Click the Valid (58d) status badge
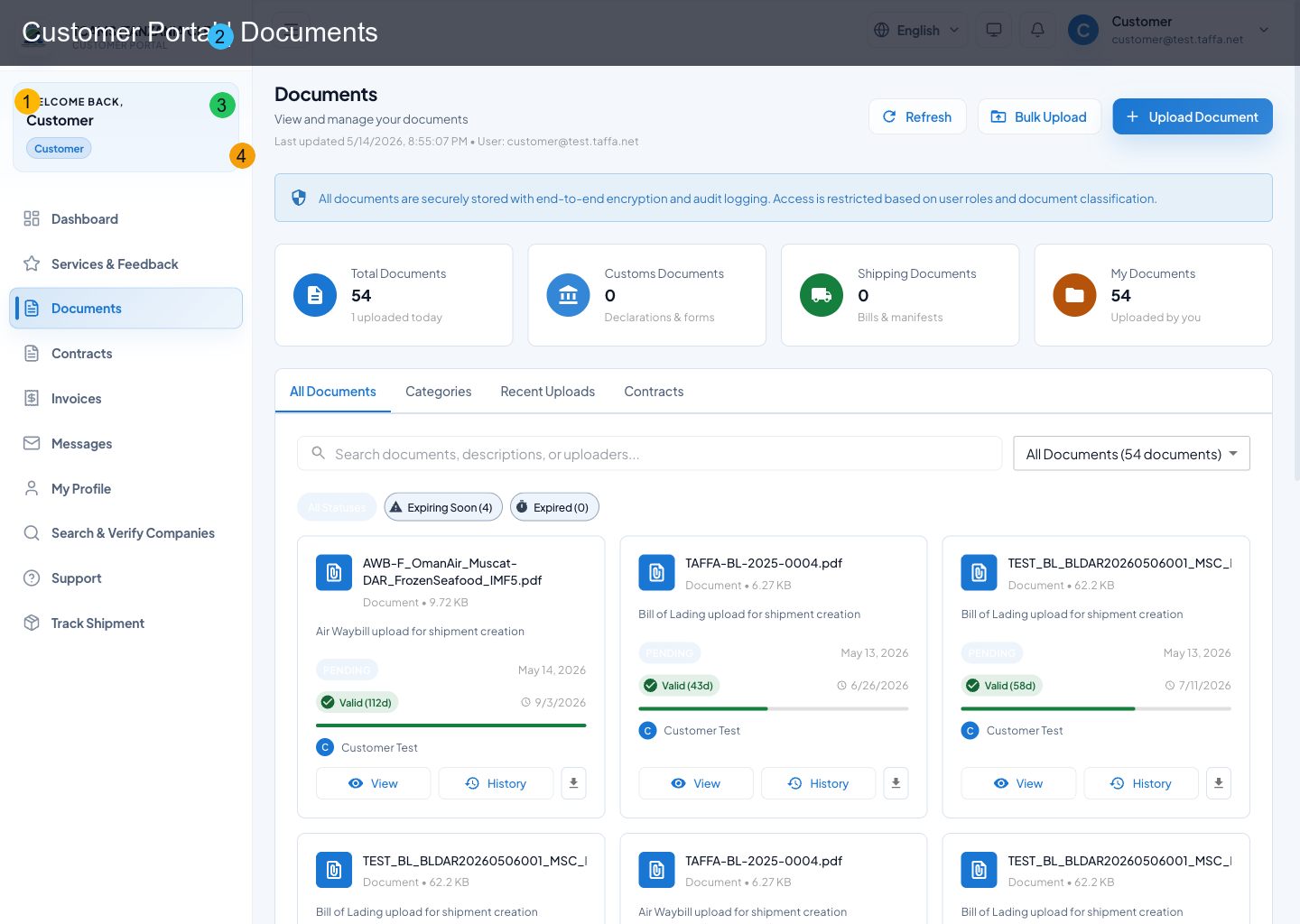 point(1002,685)
